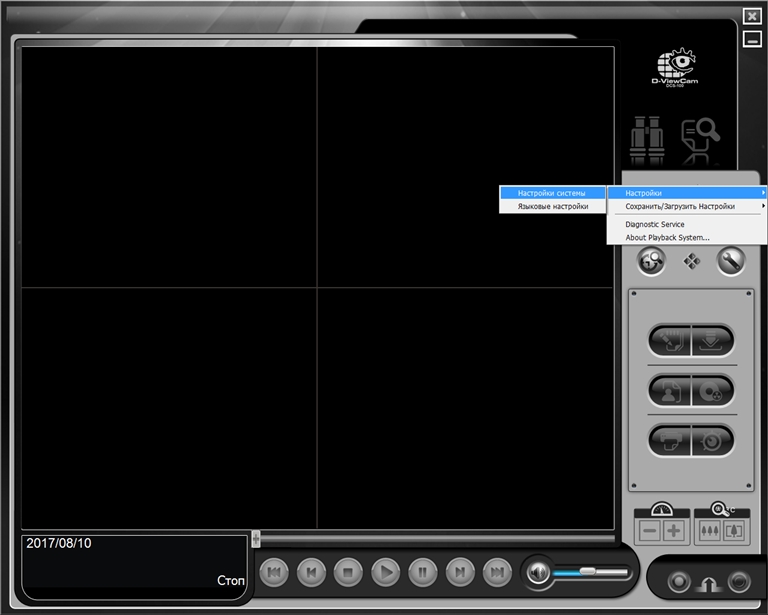Click the speaker mute icon
768x615 pixels.
click(539, 573)
